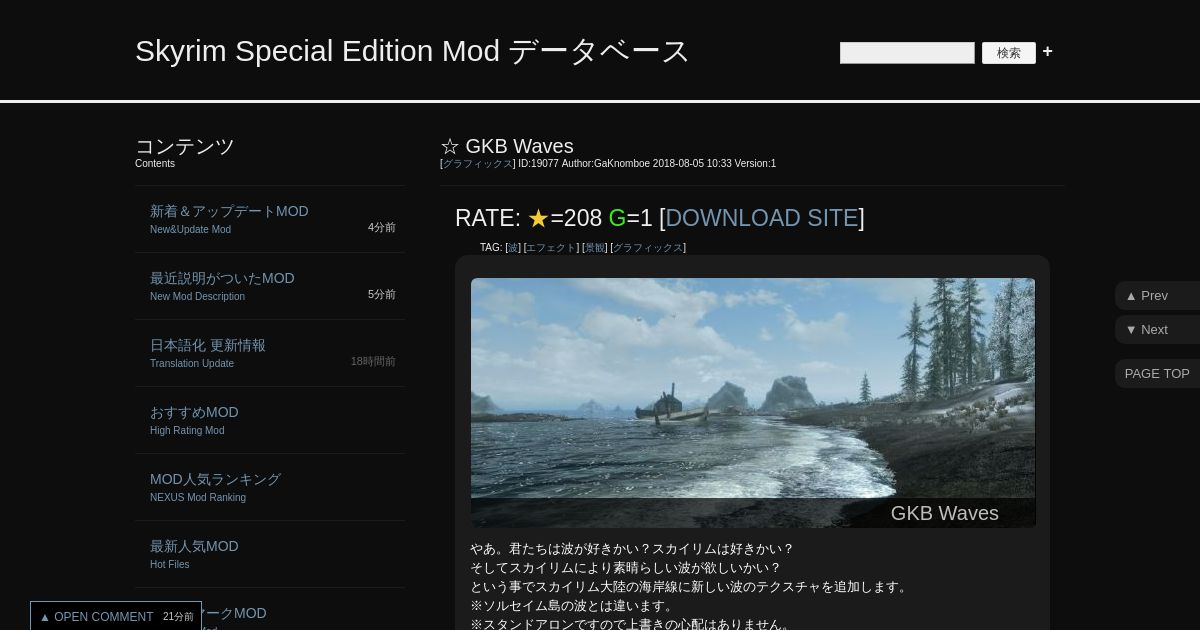
Task: Click the search text input field
Action: tap(907, 53)
